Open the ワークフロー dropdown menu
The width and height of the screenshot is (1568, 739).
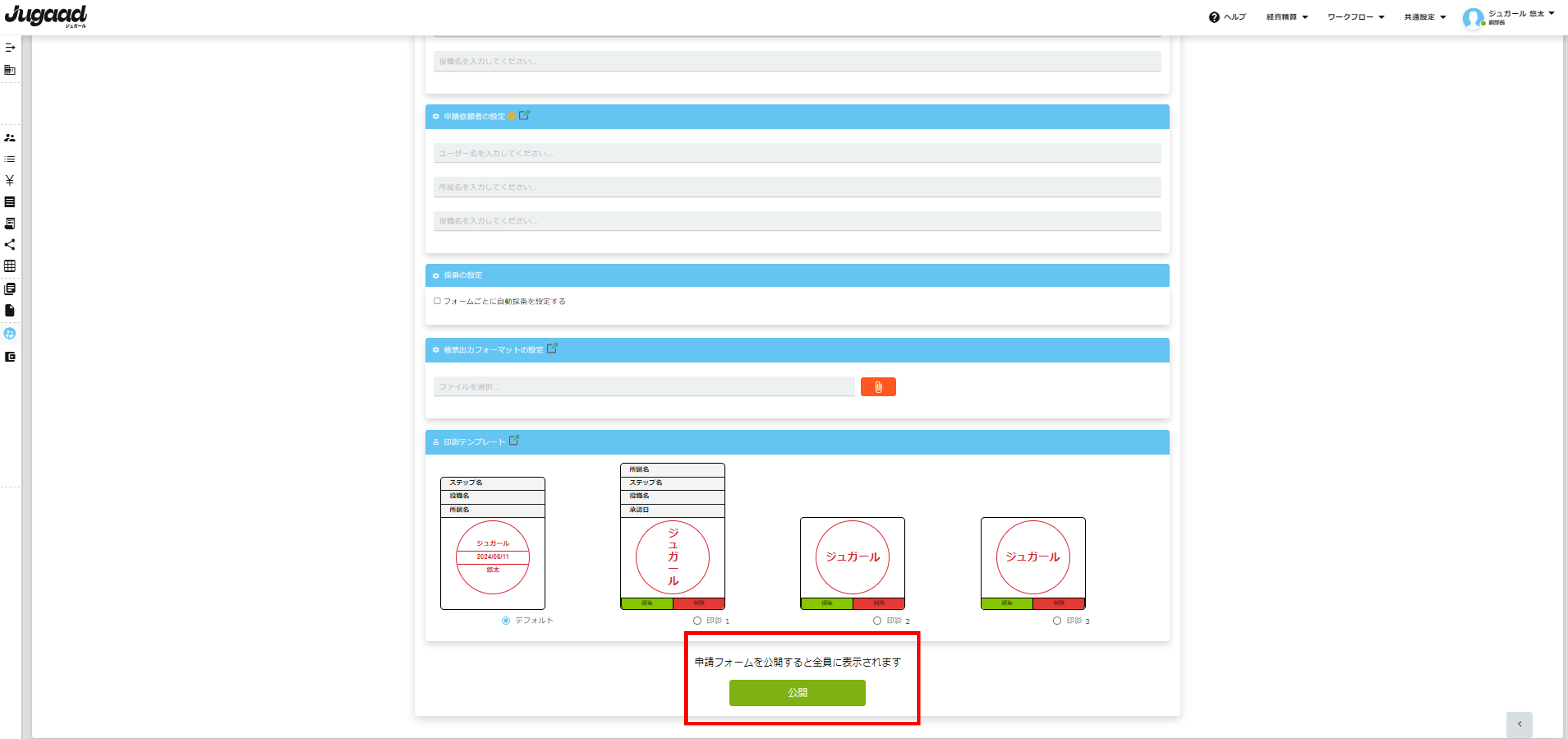1356,17
